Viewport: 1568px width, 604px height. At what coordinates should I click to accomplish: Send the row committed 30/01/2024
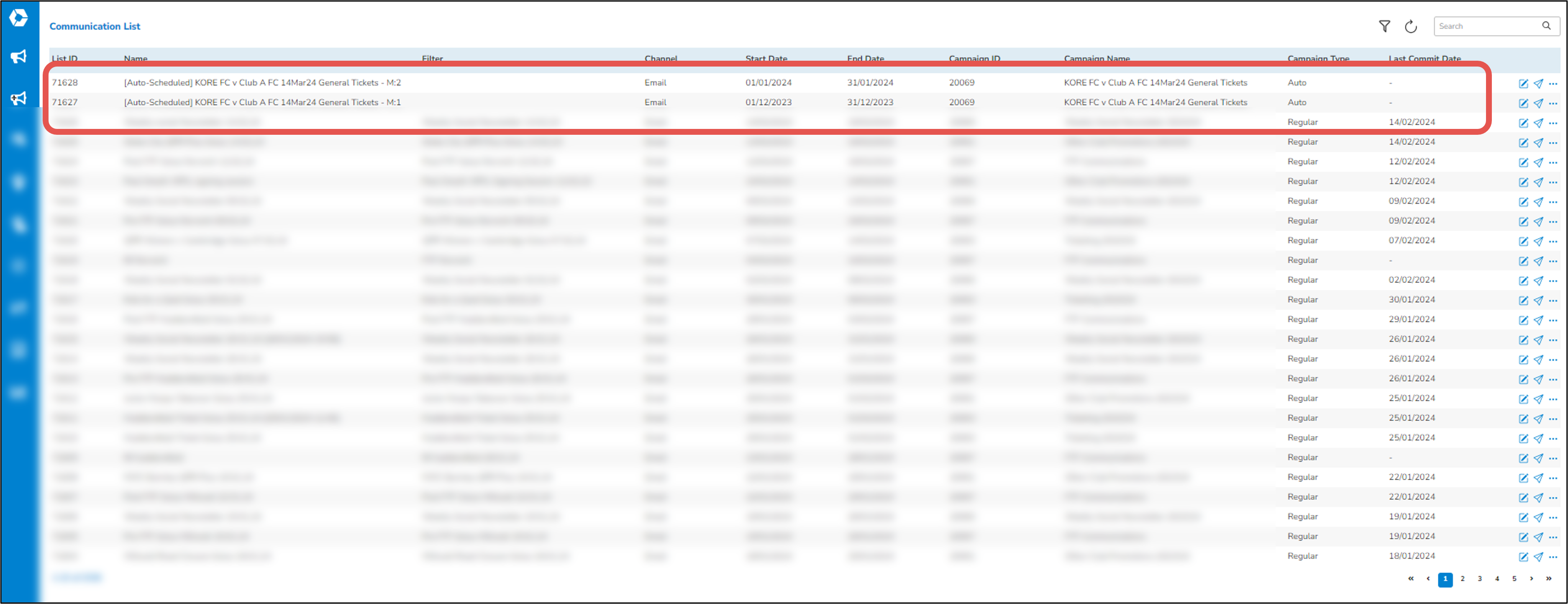(1538, 300)
